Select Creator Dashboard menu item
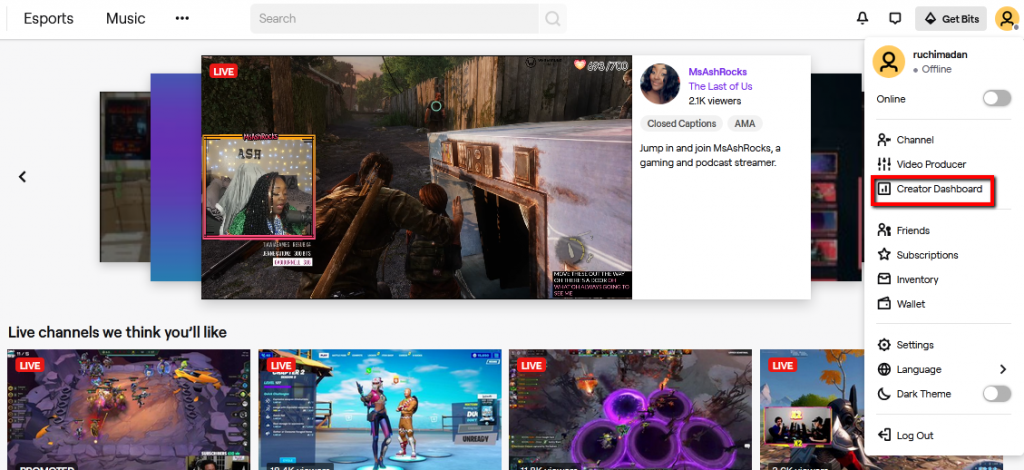Image resolution: width=1024 pixels, height=470 pixels. coord(938,189)
